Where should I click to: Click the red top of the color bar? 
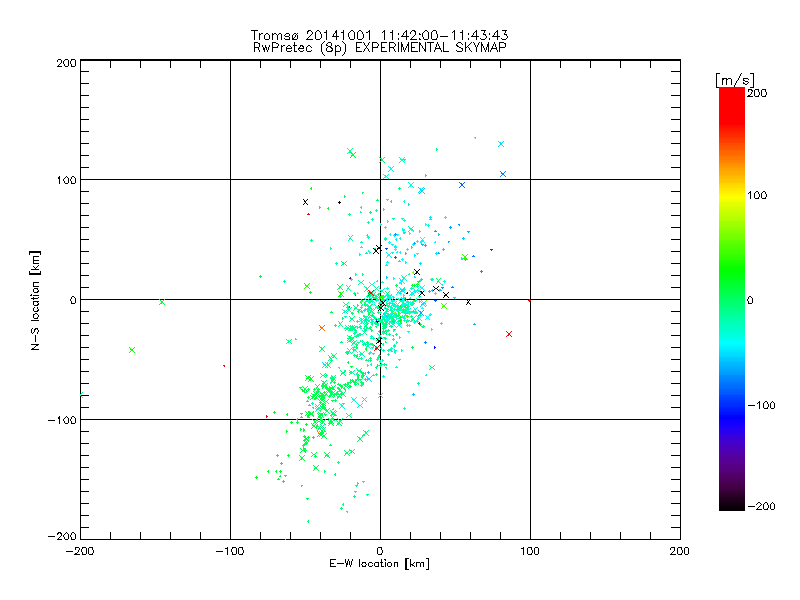tap(732, 95)
